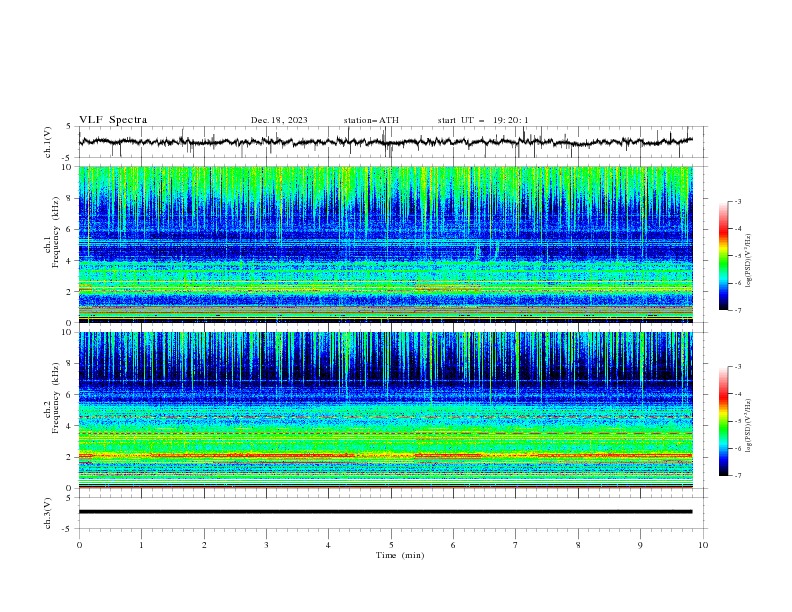Click the "ch.1(V)" waveform axis label
Image resolution: width=792 pixels, height=612 pixels.
pyautogui.click(x=48, y=142)
